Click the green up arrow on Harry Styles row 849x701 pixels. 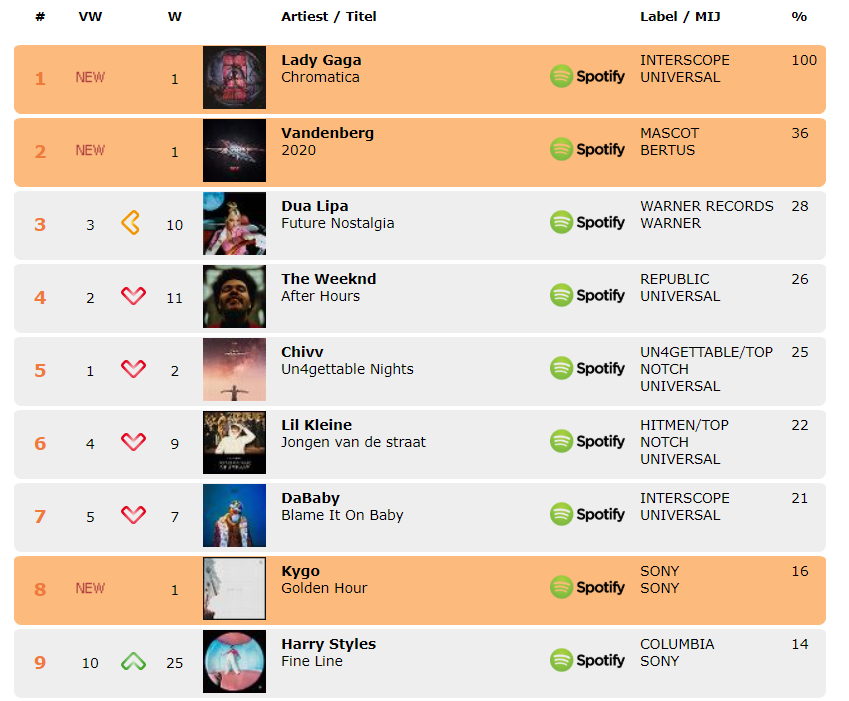point(133,661)
